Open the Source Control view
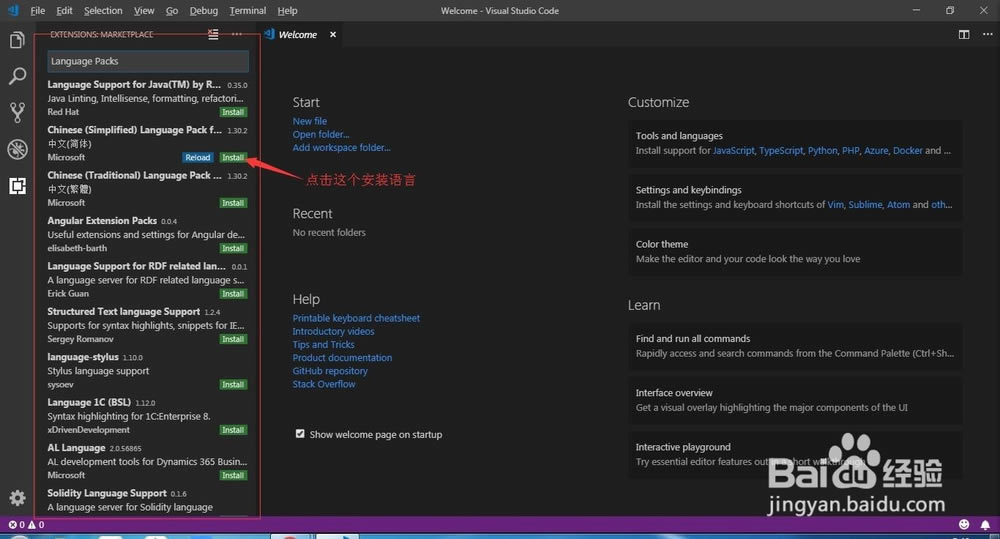Viewport: 1000px width, 539px height. click(x=17, y=112)
